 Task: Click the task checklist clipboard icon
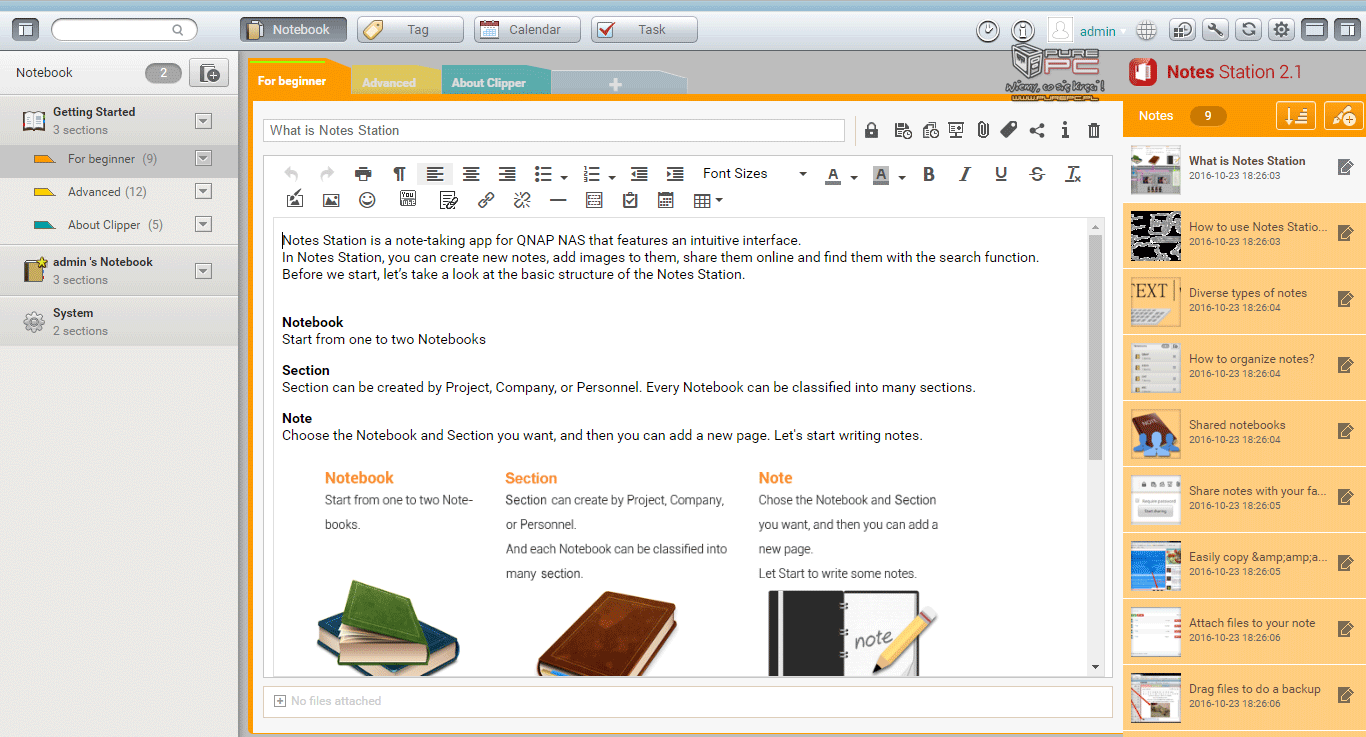(x=630, y=200)
